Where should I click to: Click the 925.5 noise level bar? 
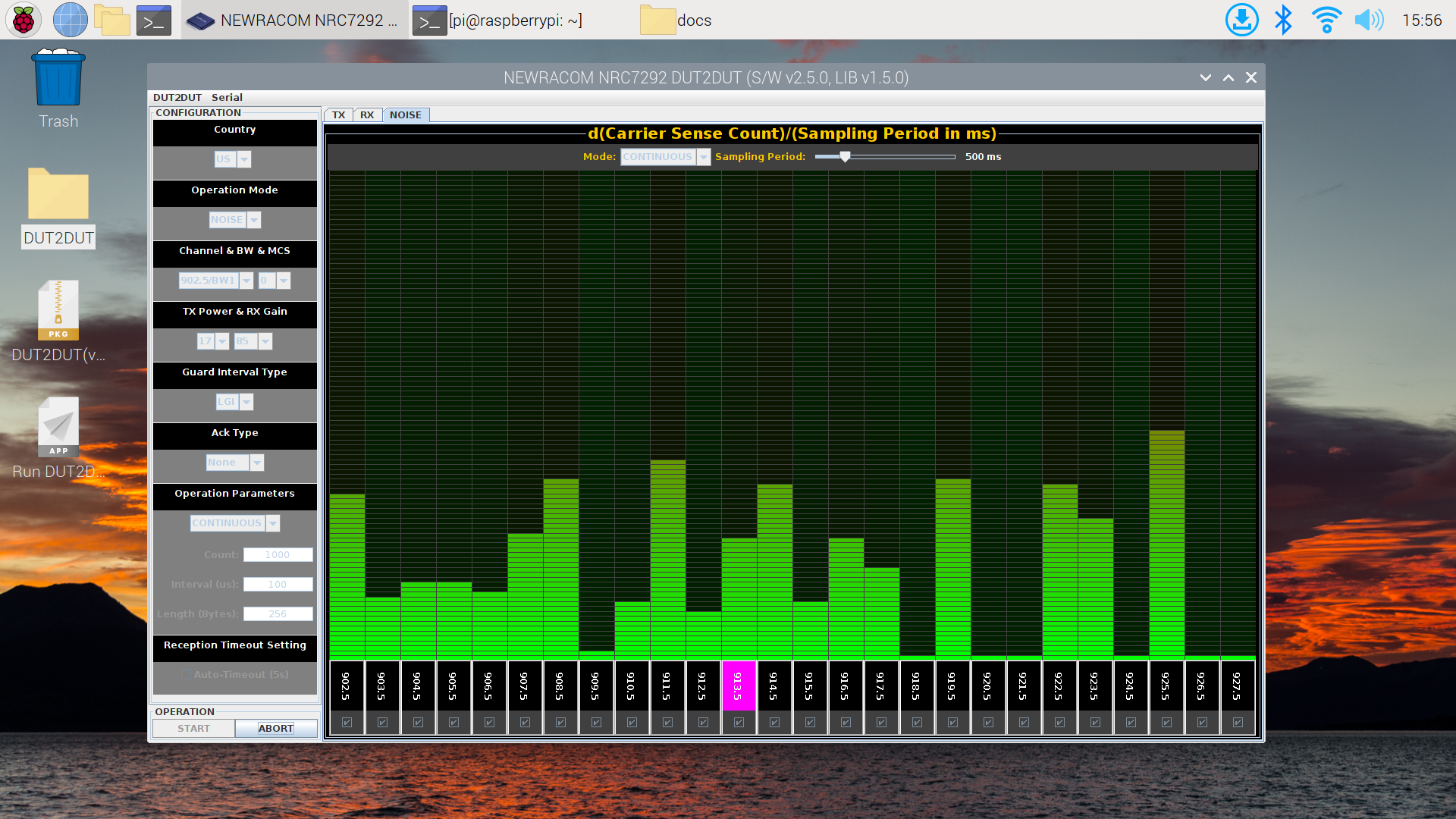coord(1166,544)
